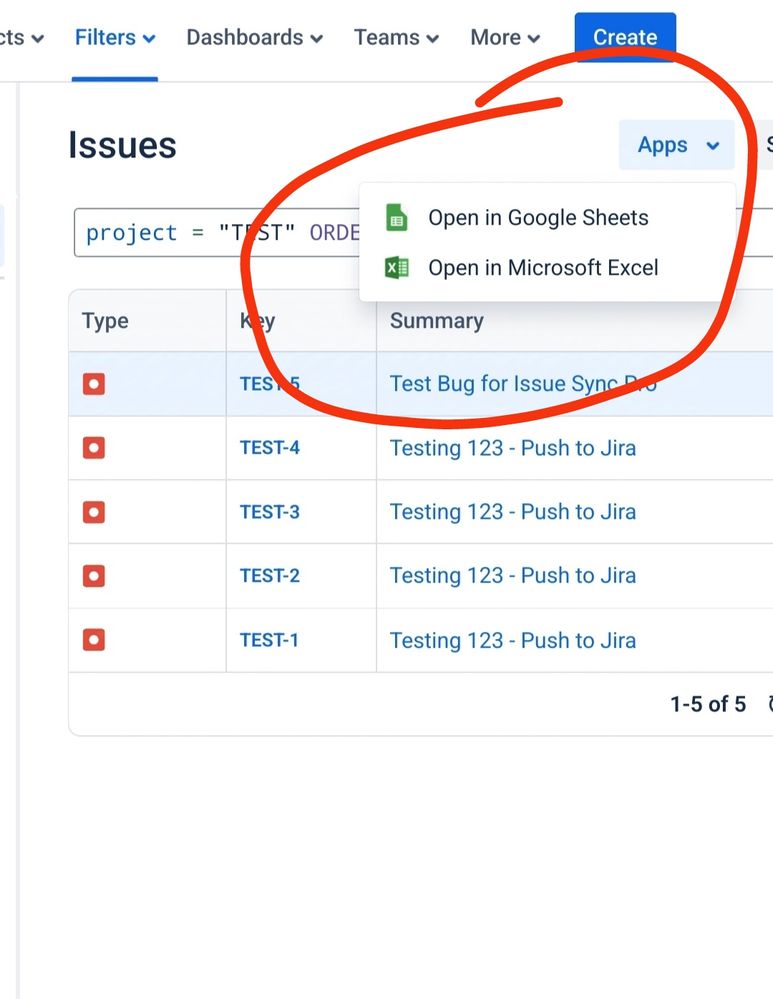Click the Google Sheets green icon
This screenshot has width=773, height=999.
tap(396, 218)
